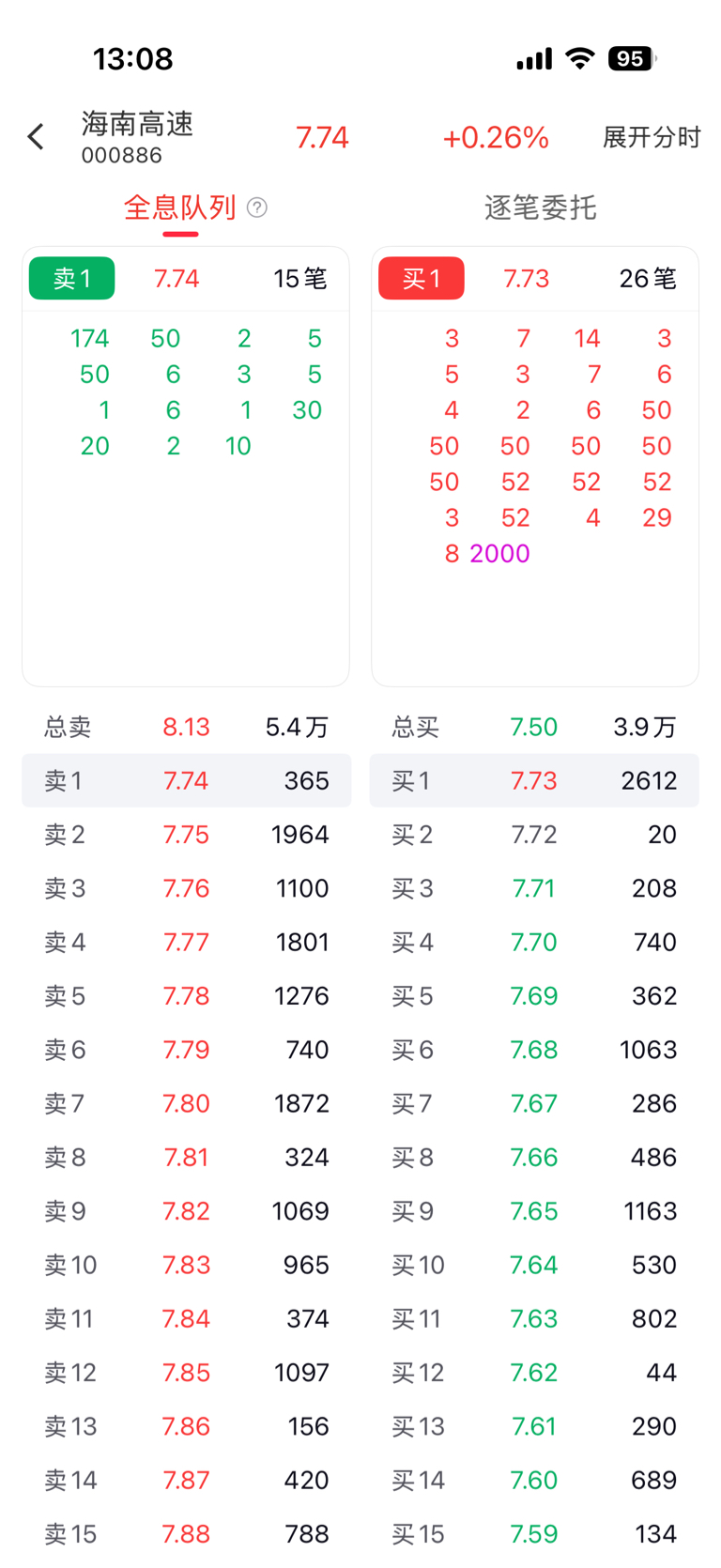This screenshot has width=721, height=1568.
Task: Tap the cellular signal bars icon
Action: click(x=534, y=60)
